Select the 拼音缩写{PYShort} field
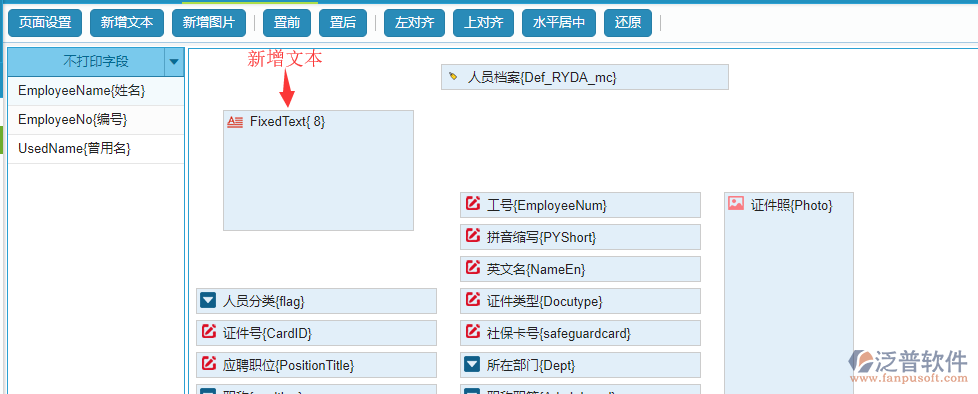The image size is (978, 394). [581, 237]
